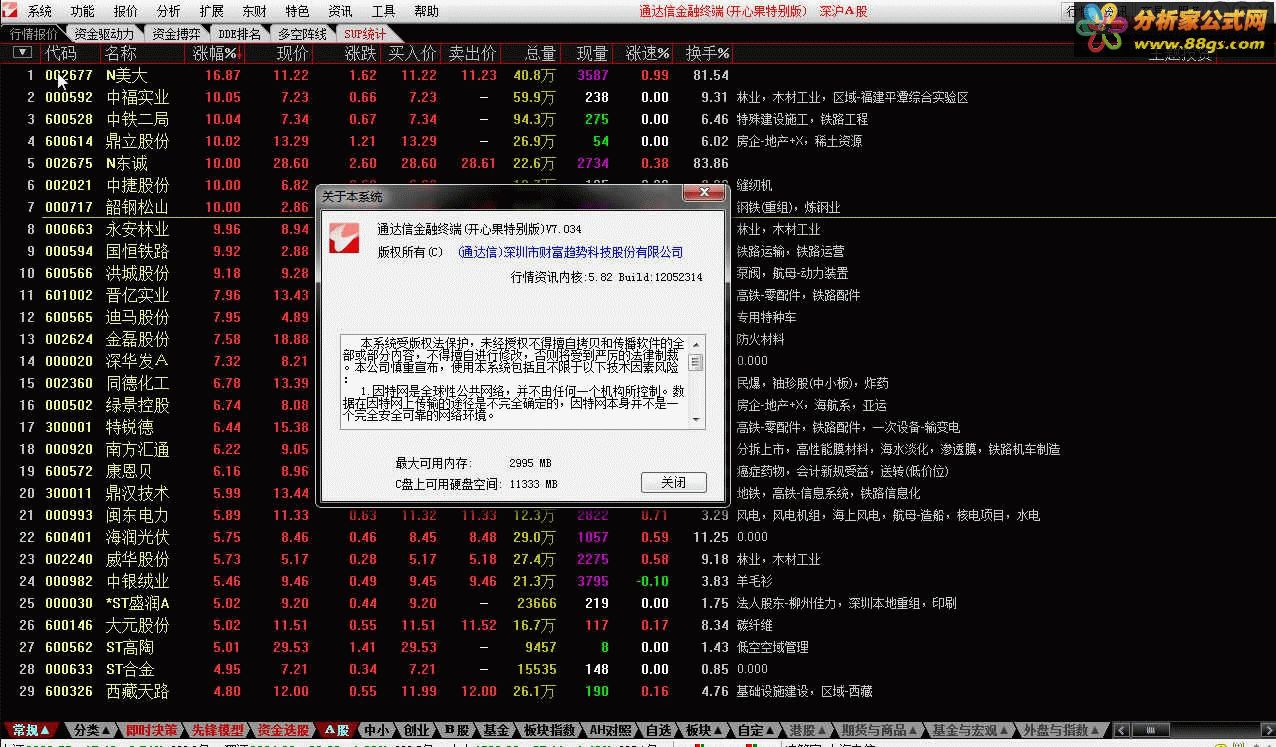The width and height of the screenshot is (1276, 747).
Task: Click the 关闭 button in the dialog
Action: (673, 482)
